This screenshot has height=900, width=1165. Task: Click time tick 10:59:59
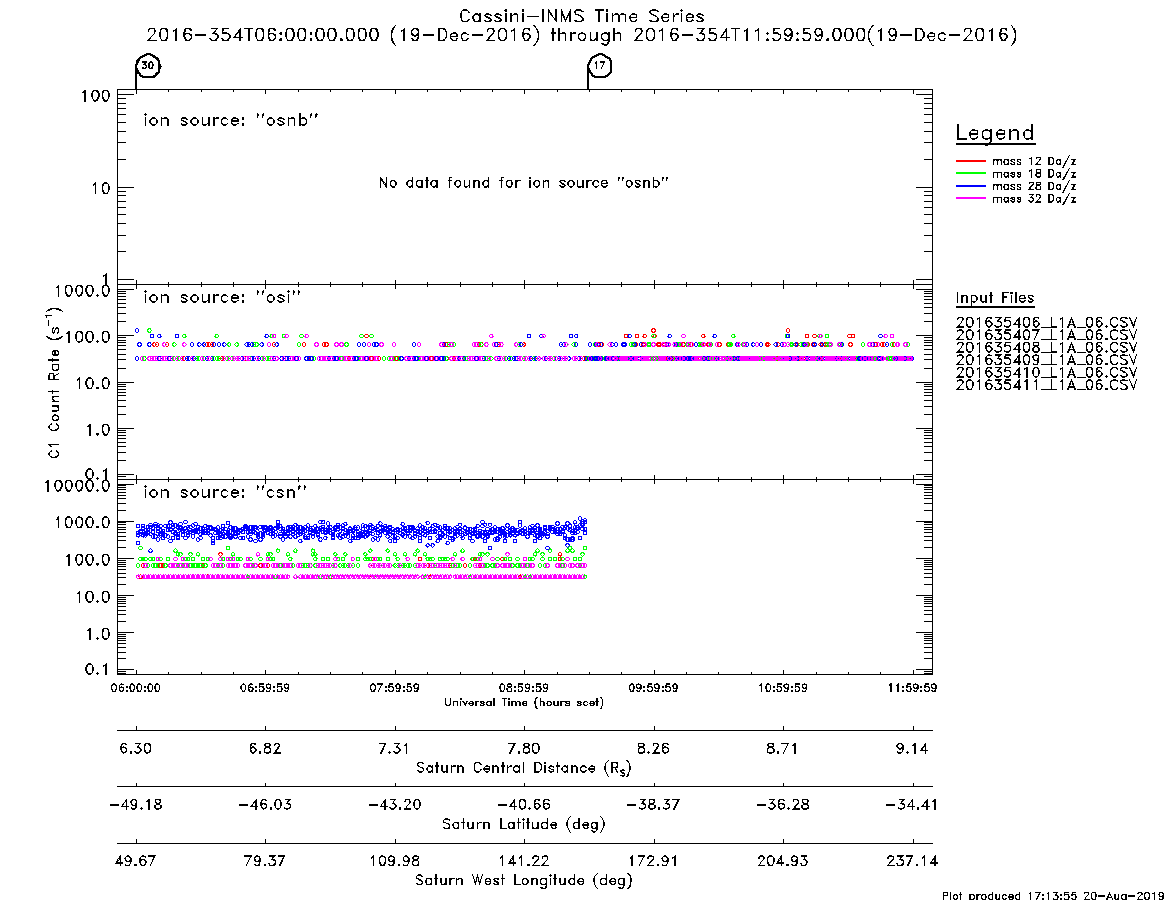782,688
